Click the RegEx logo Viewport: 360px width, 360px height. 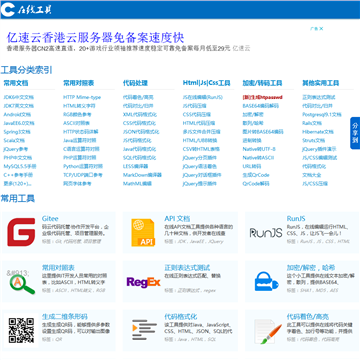143,282
